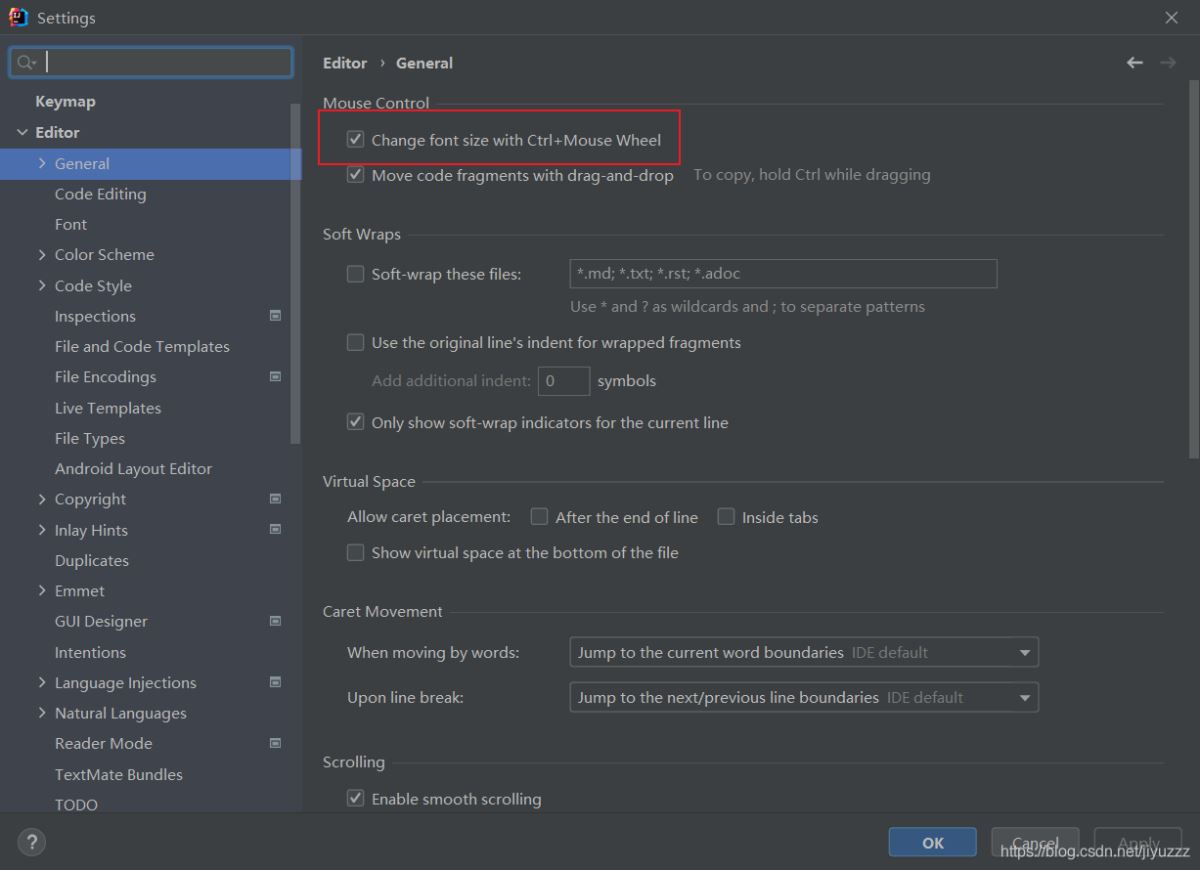The height and width of the screenshot is (870, 1200).
Task: Enable Soft-wrap these files checkbox
Action: tap(355, 274)
